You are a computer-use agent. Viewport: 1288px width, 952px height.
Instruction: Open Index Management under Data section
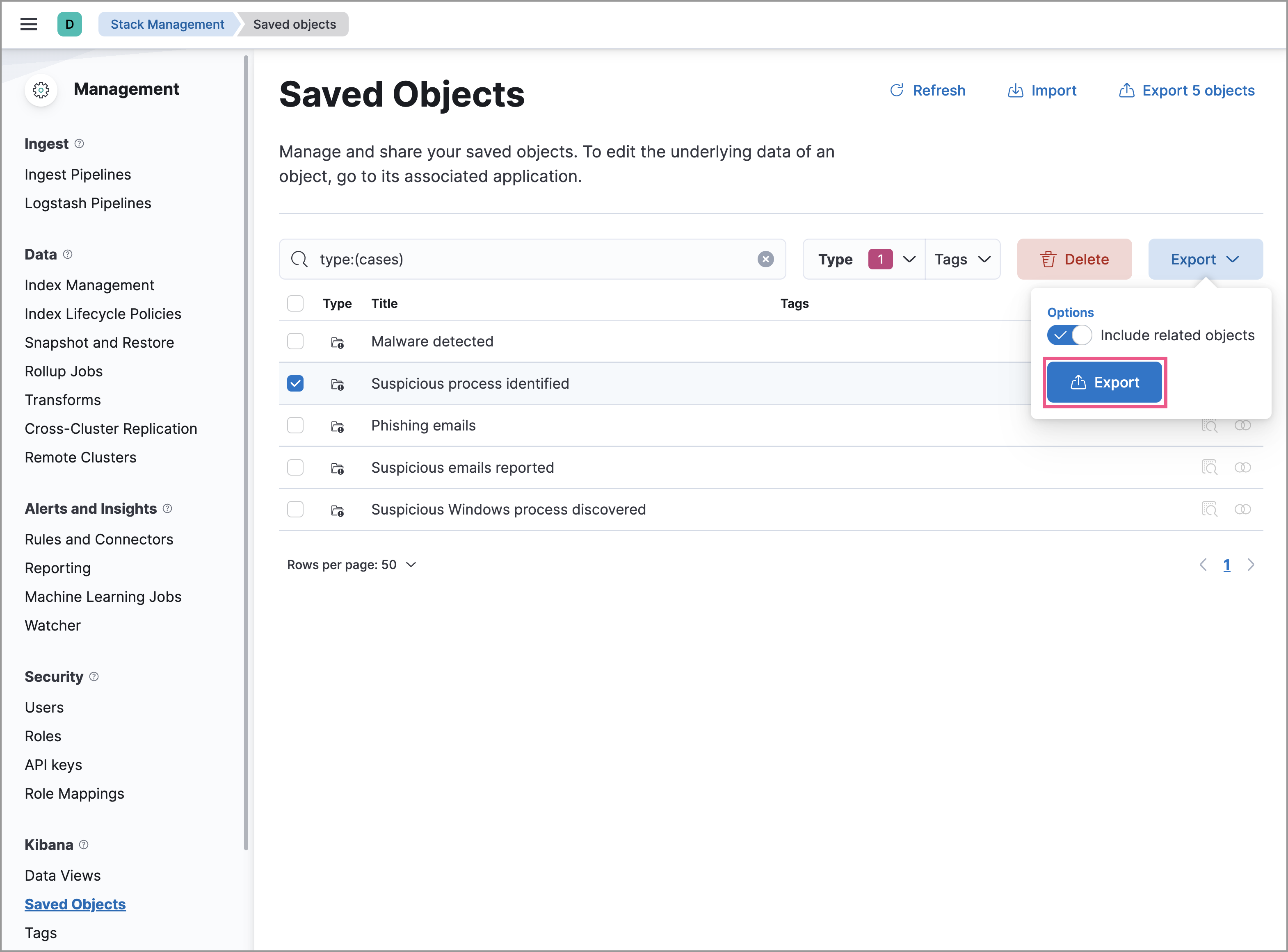pos(89,285)
